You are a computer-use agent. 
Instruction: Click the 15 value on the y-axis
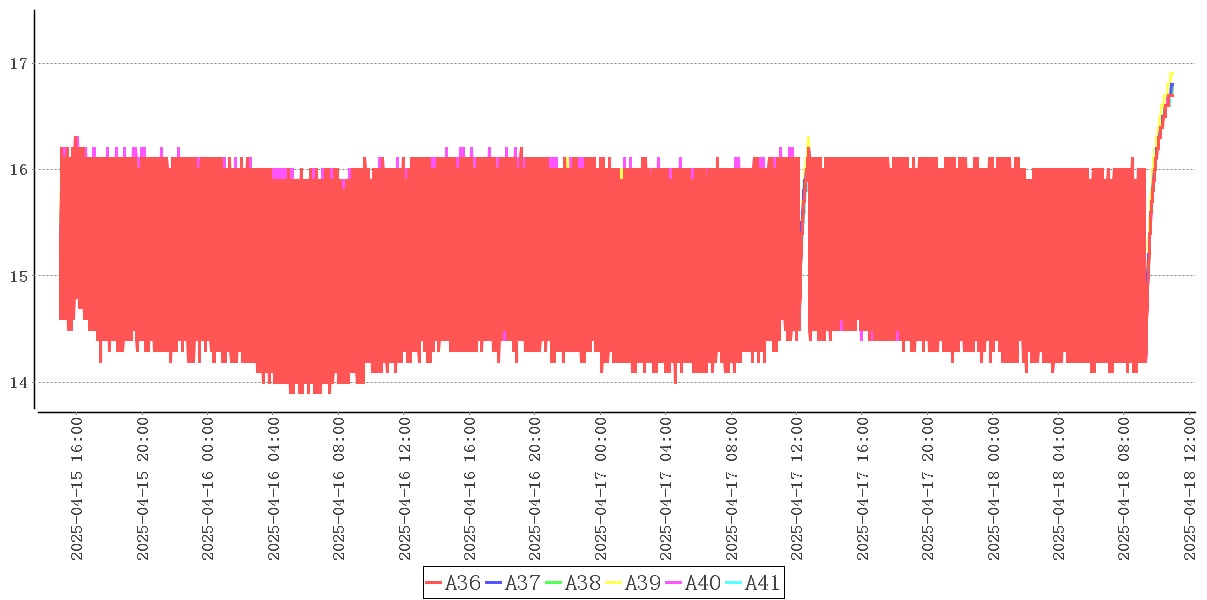[x=17, y=276]
